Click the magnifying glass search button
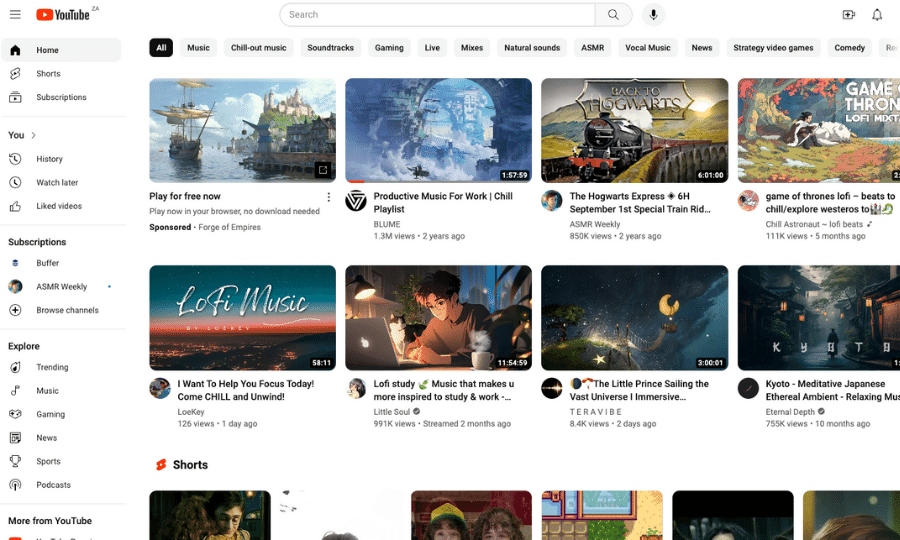The width and height of the screenshot is (900, 540). click(613, 15)
